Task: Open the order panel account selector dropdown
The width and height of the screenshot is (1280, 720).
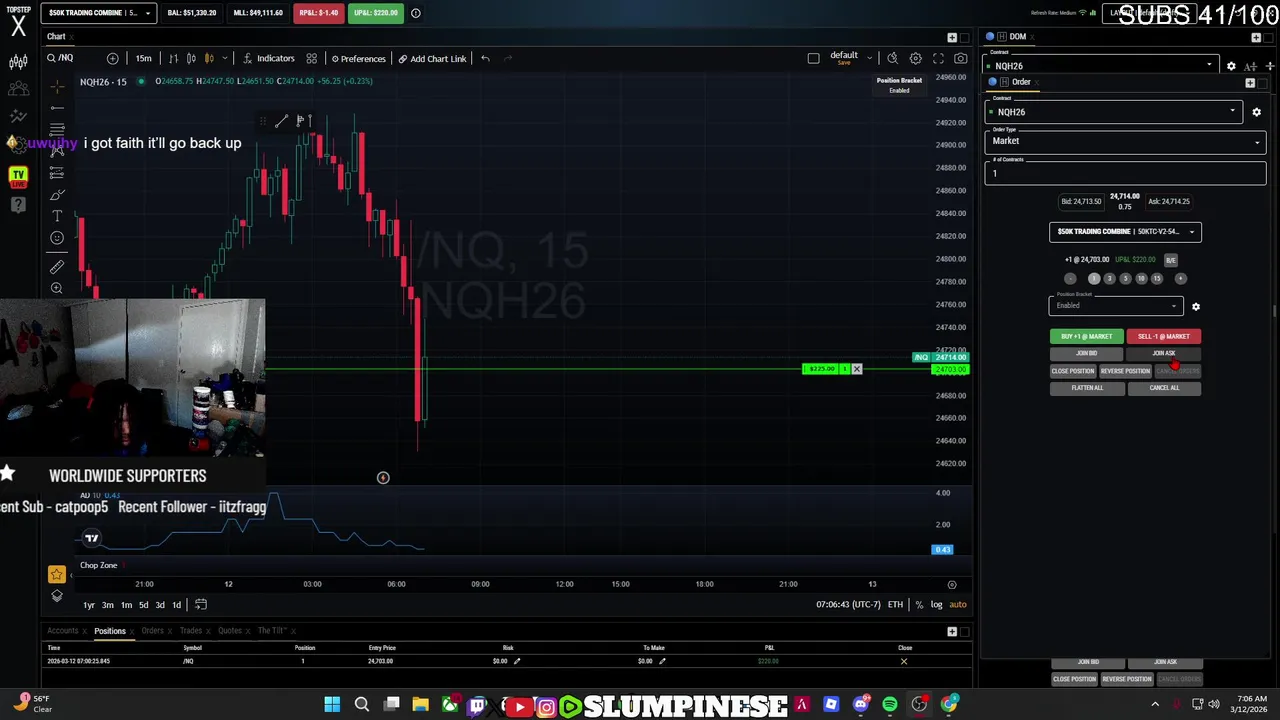Action: click(x=1125, y=232)
